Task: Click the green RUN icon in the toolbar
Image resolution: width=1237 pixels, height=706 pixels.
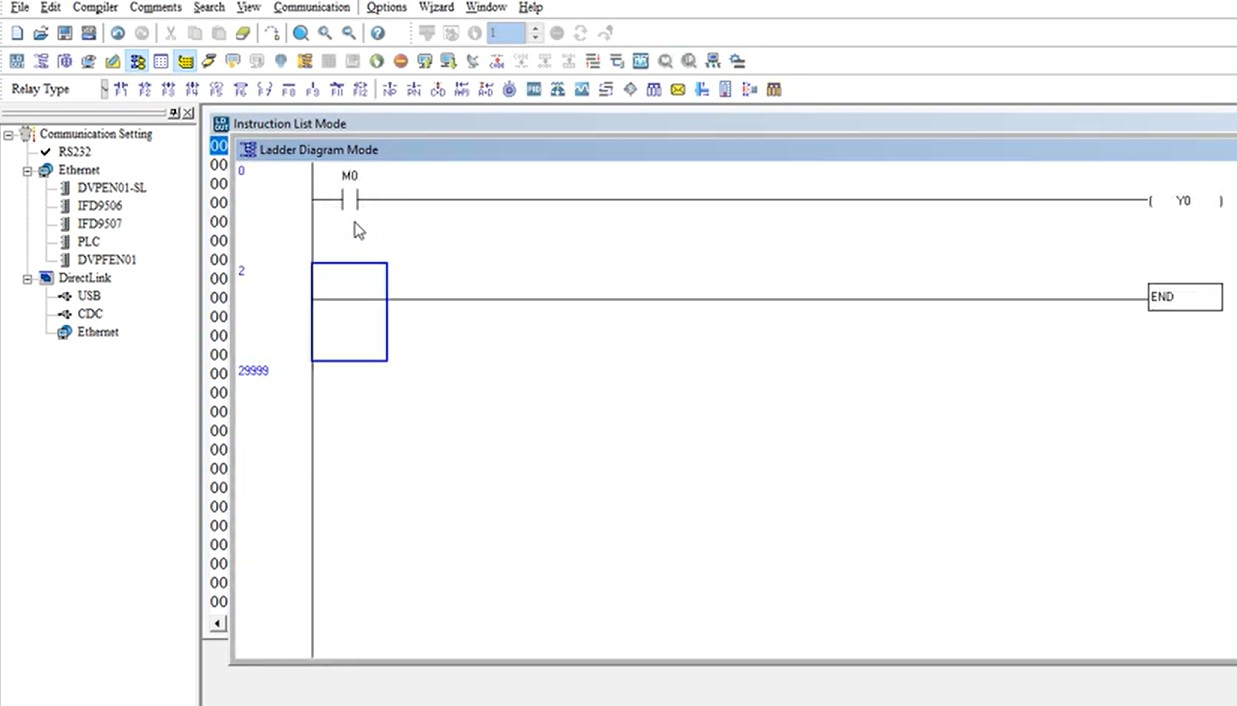Action: point(376,61)
